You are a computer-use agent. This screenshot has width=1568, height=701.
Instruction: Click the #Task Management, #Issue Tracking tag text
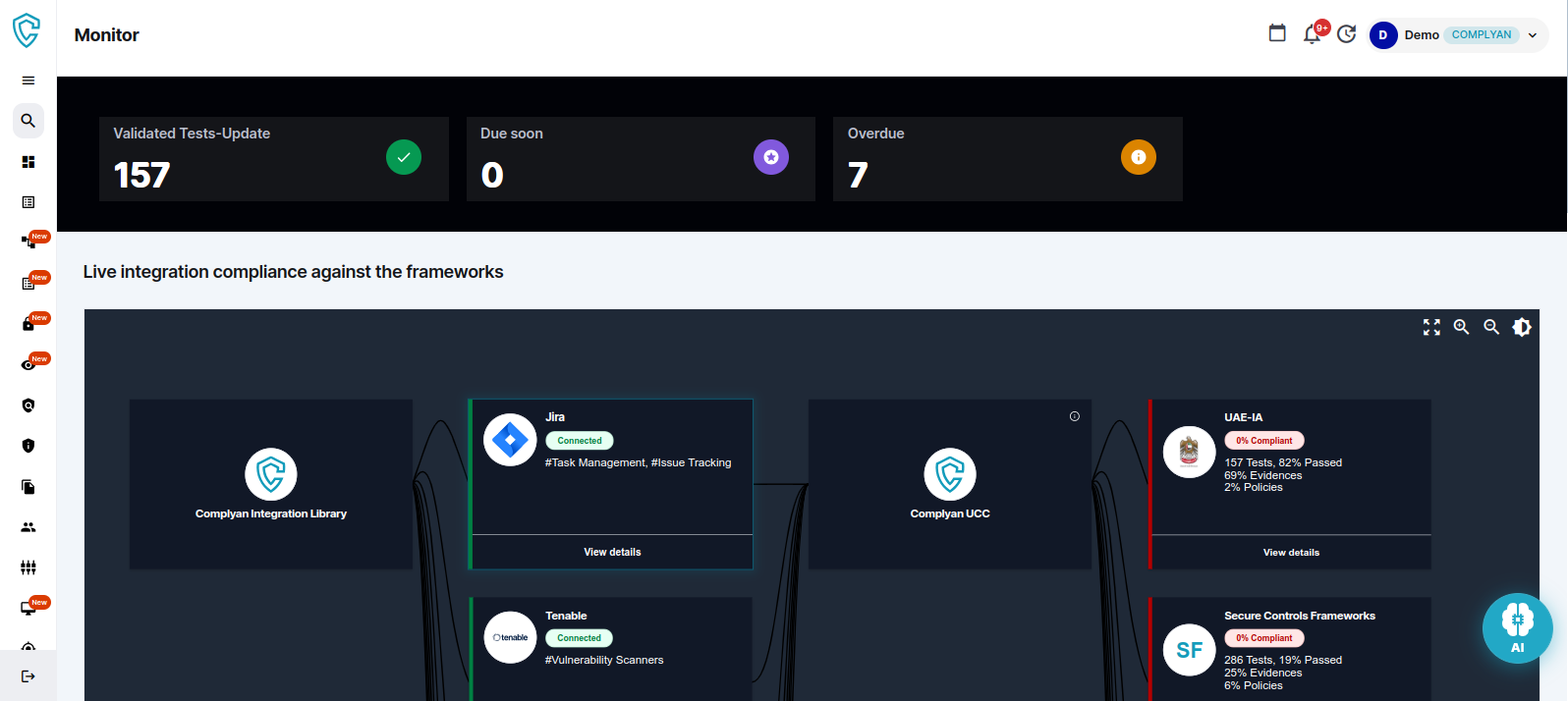[638, 462]
